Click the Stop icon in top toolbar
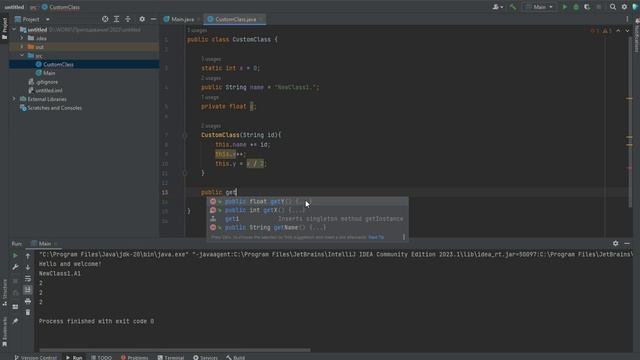Screen dimensions: 640x360 [x=599, y=7]
